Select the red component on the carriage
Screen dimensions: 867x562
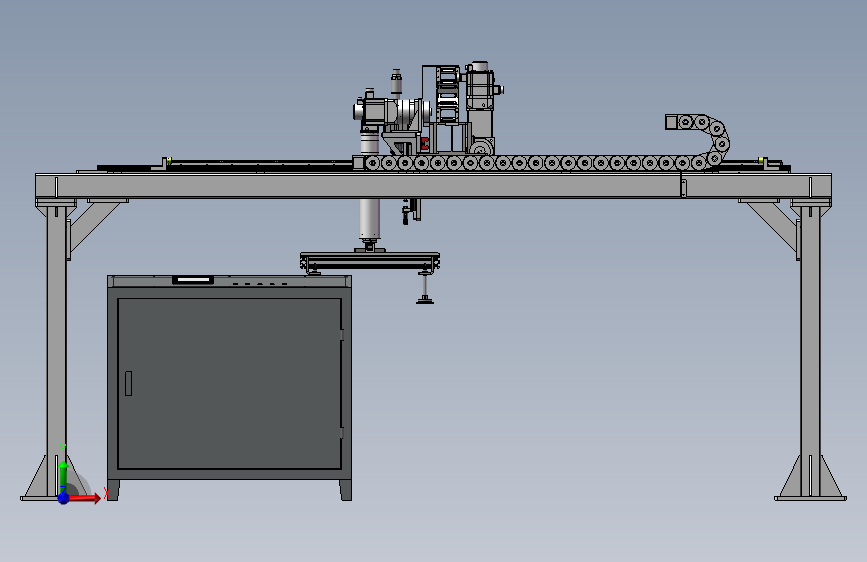tap(425, 144)
